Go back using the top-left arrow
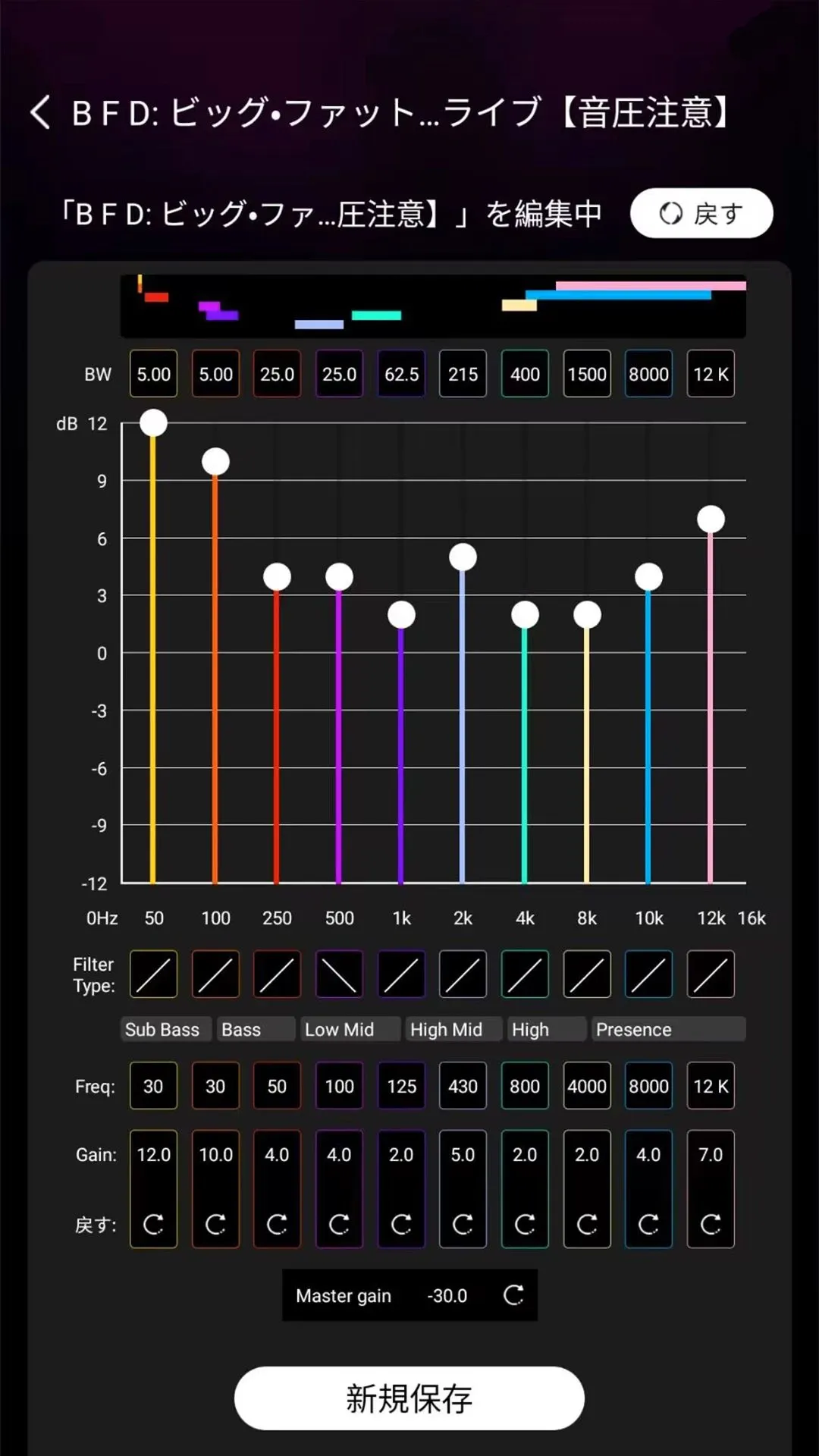The height and width of the screenshot is (1456, 819). pyautogui.click(x=41, y=112)
